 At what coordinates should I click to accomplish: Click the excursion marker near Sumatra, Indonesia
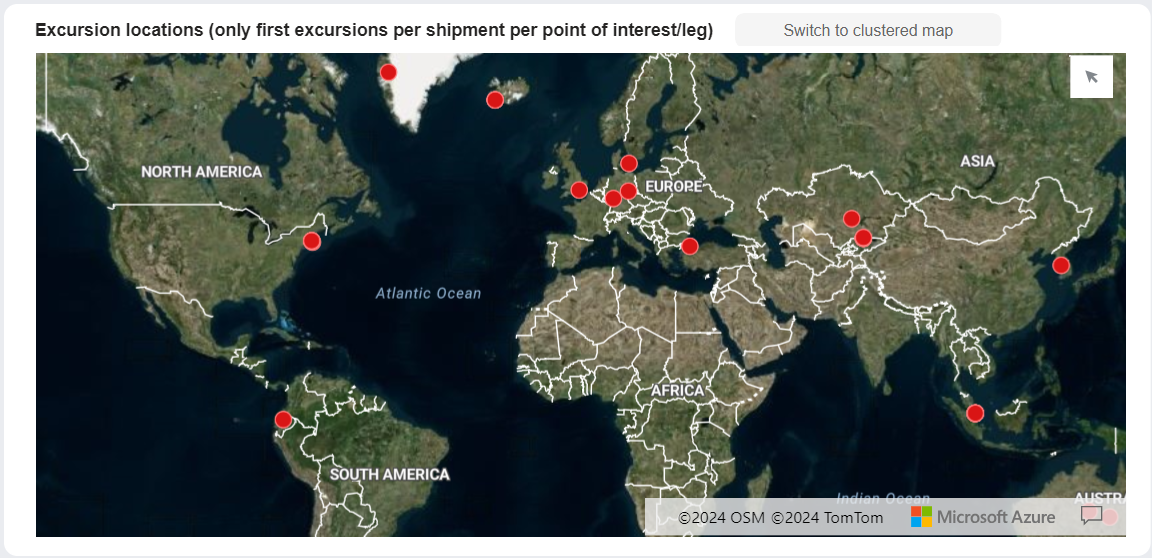[x=975, y=413]
